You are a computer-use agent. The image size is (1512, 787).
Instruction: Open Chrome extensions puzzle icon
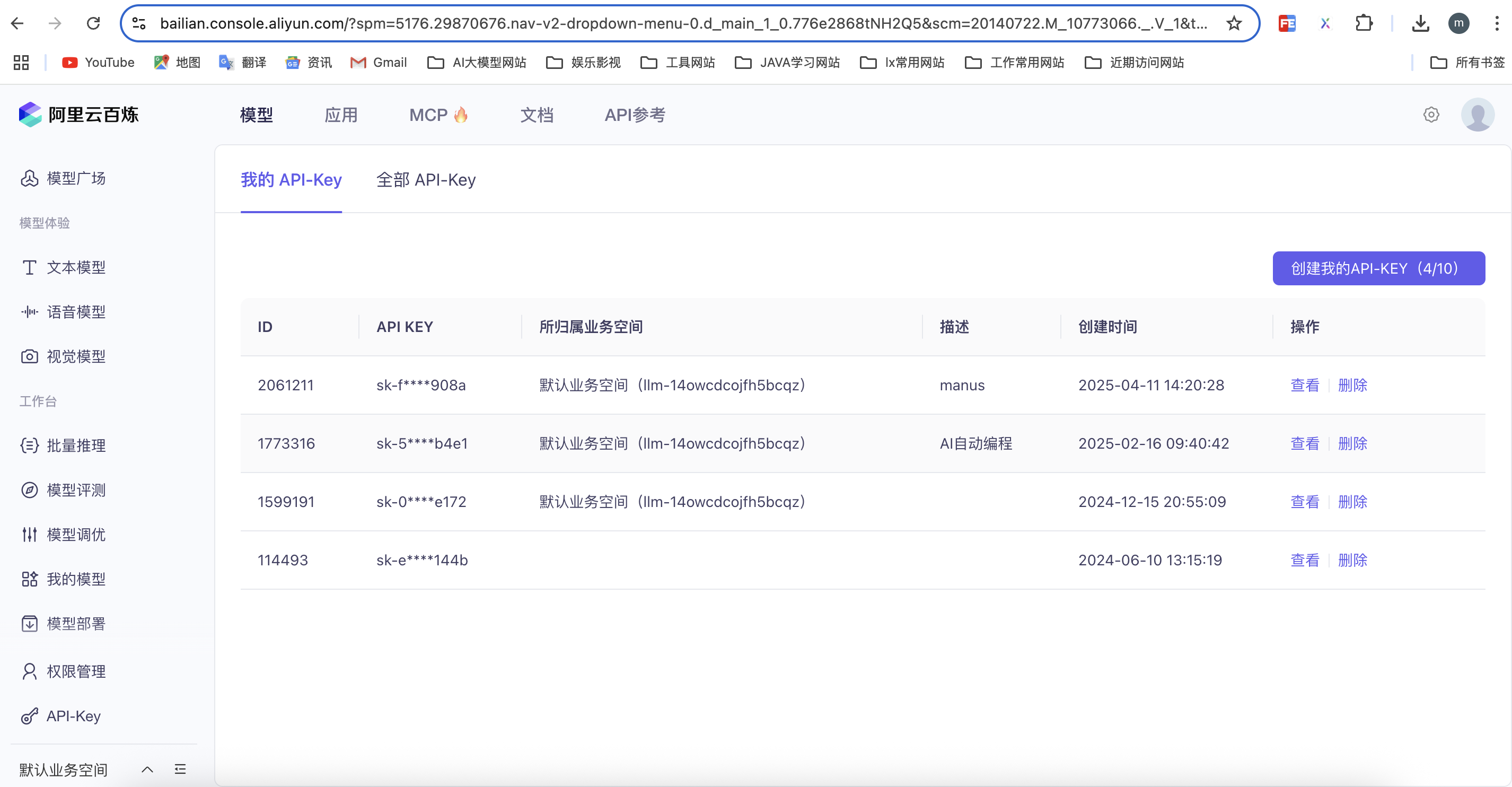tap(1364, 23)
